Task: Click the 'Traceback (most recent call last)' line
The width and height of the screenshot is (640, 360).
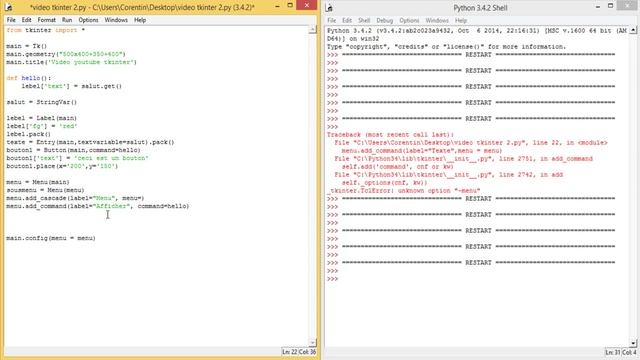Action: [390, 135]
